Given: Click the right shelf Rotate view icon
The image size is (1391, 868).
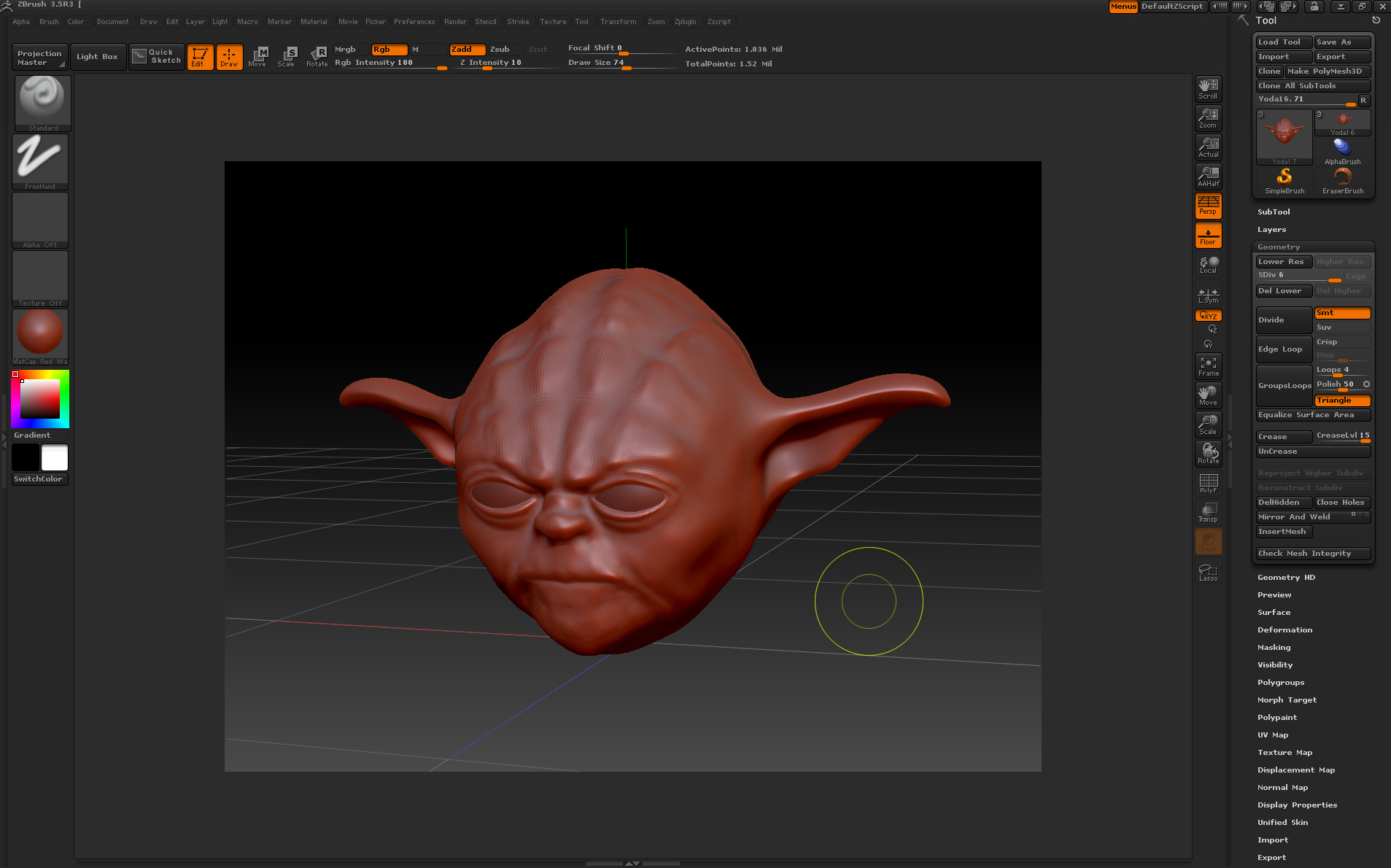Looking at the screenshot, I should (1208, 453).
